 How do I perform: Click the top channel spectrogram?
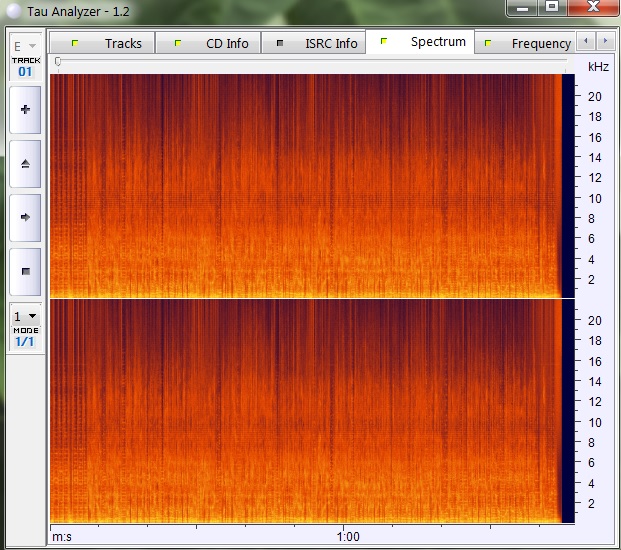pos(305,185)
